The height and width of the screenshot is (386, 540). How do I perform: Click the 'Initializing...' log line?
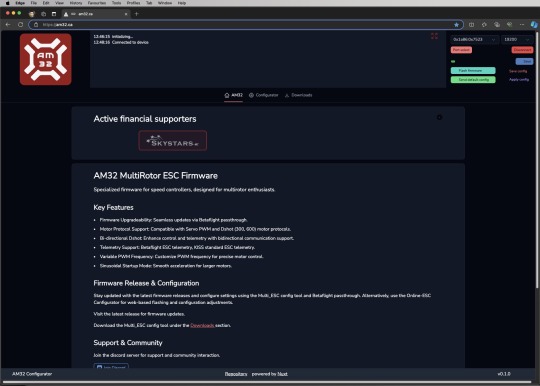122,36
